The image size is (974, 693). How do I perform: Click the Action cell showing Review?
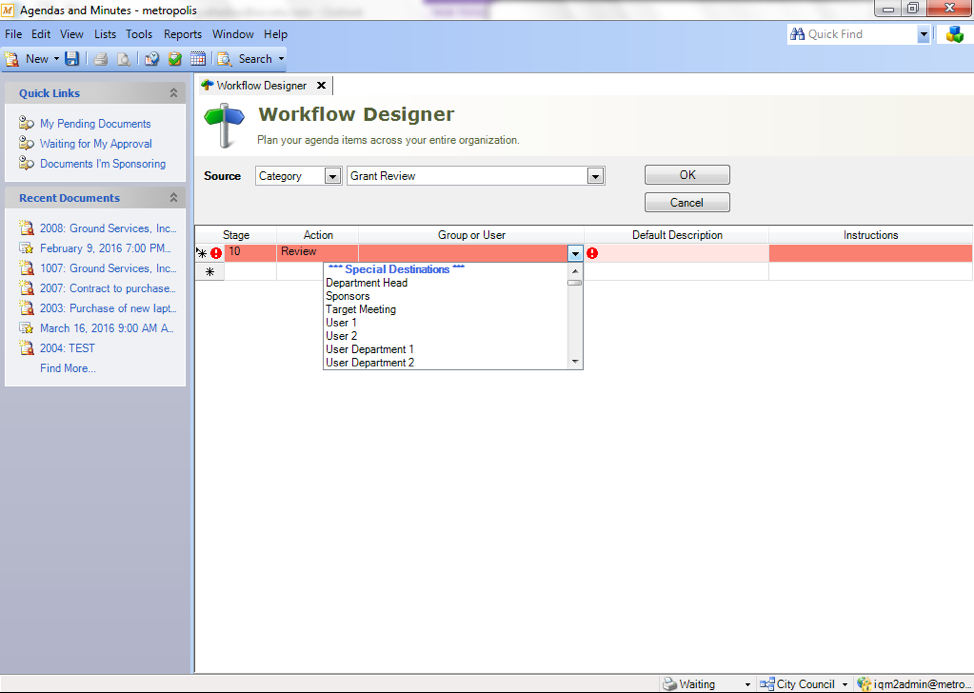[x=317, y=253]
